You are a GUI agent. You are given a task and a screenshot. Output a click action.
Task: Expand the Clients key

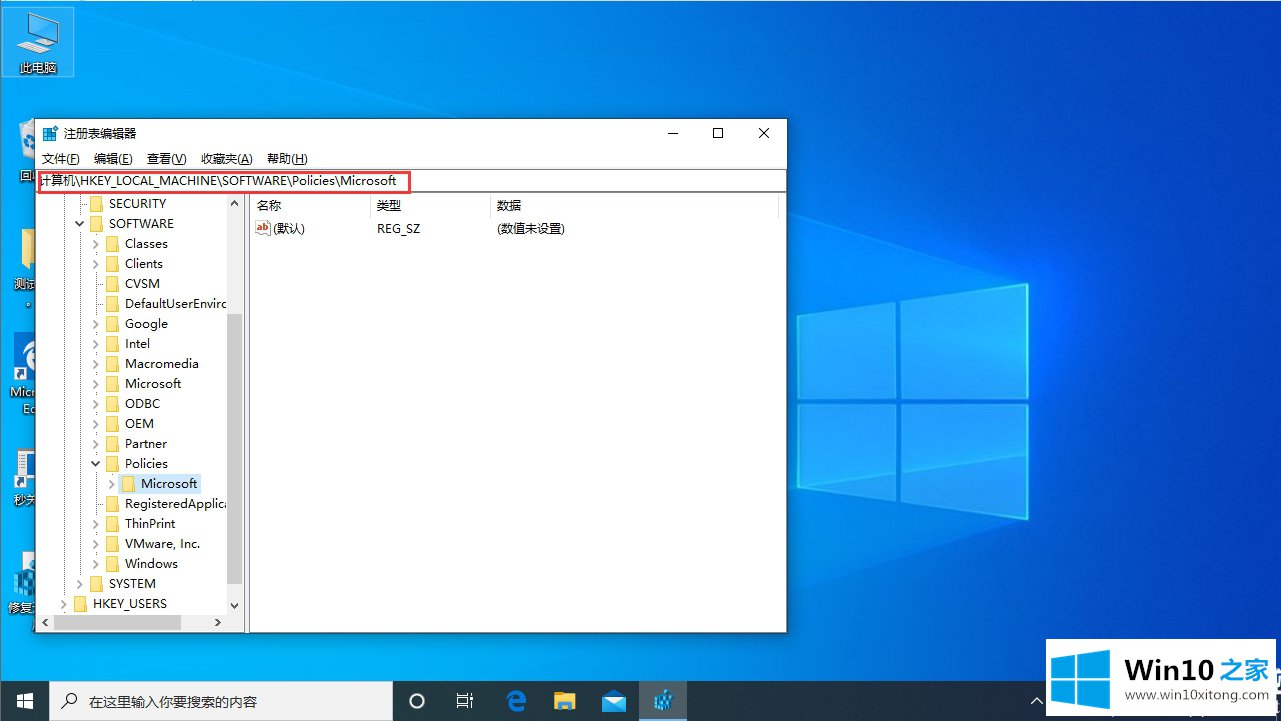click(96, 264)
